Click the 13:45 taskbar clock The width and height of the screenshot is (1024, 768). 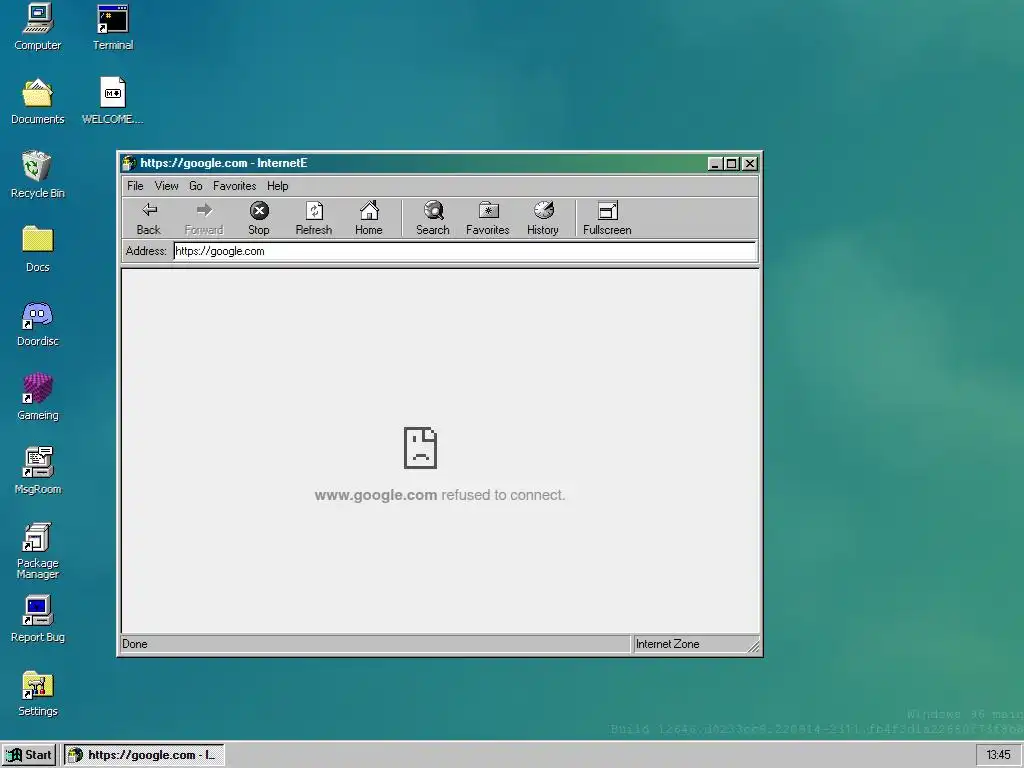998,755
